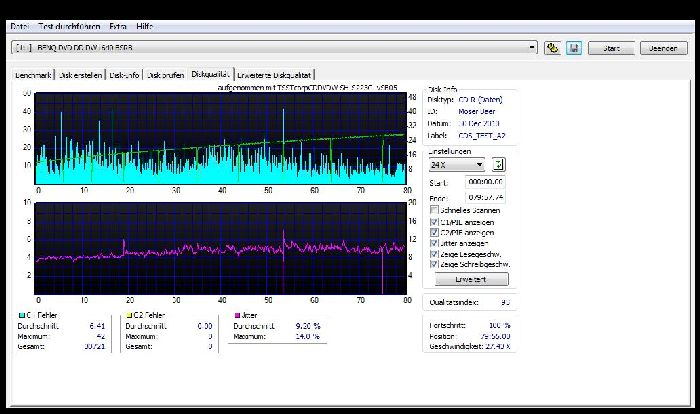The image size is (700, 414).
Task: Open the Extra menu
Action: [x=118, y=27]
